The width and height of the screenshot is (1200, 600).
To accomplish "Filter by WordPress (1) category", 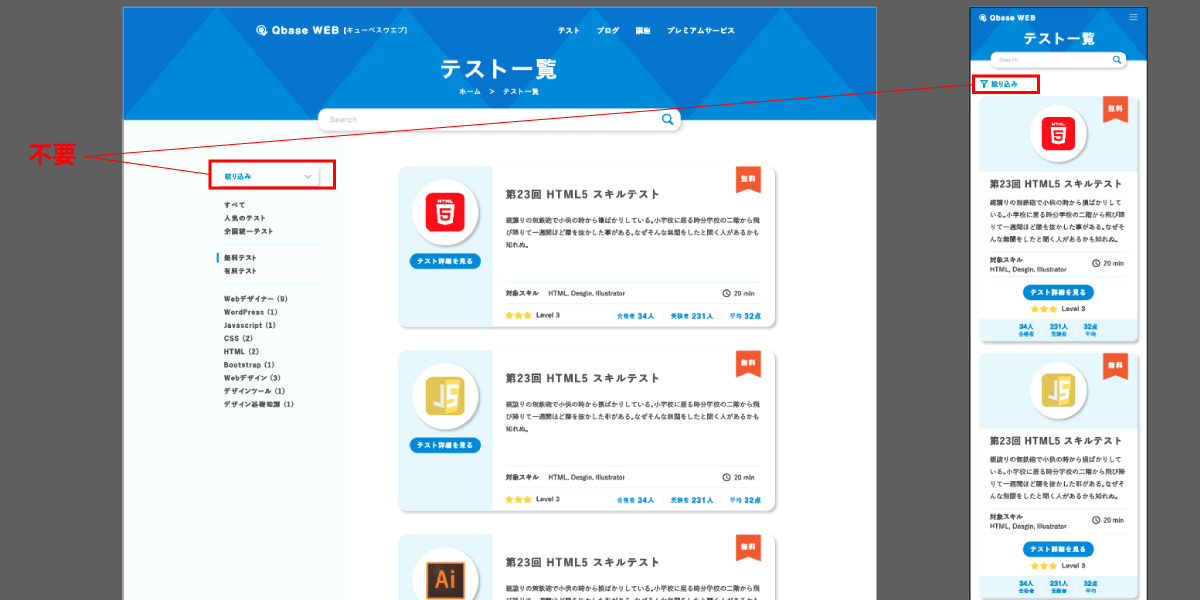I will (251, 312).
